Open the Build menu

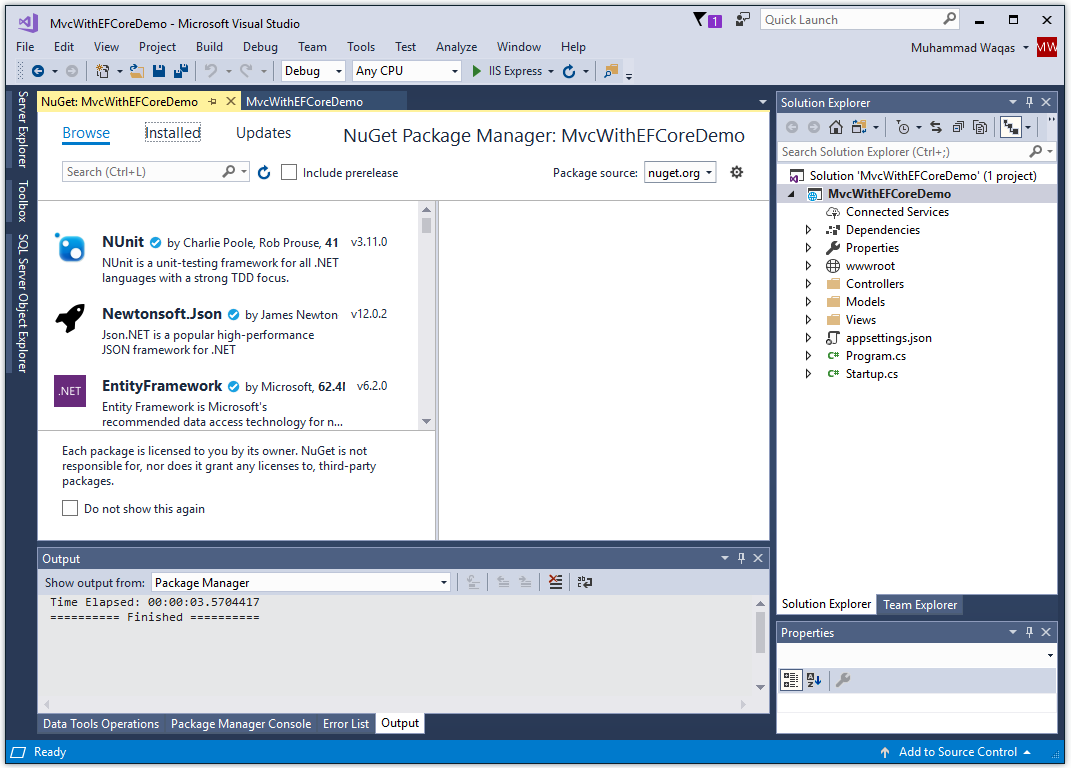click(x=209, y=47)
